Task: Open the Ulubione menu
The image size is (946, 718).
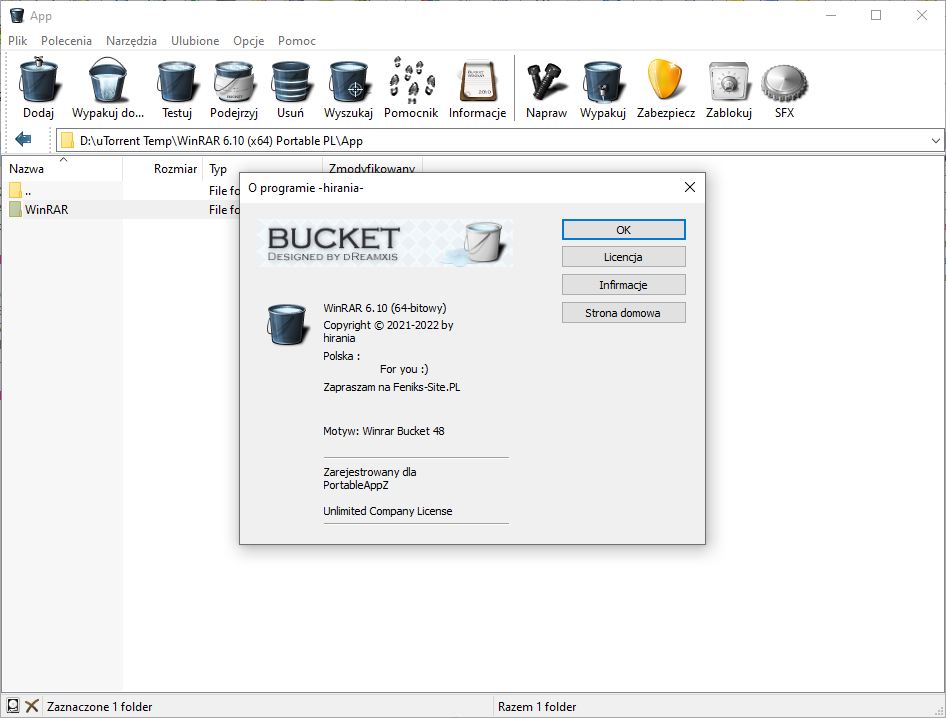Action: (x=195, y=40)
